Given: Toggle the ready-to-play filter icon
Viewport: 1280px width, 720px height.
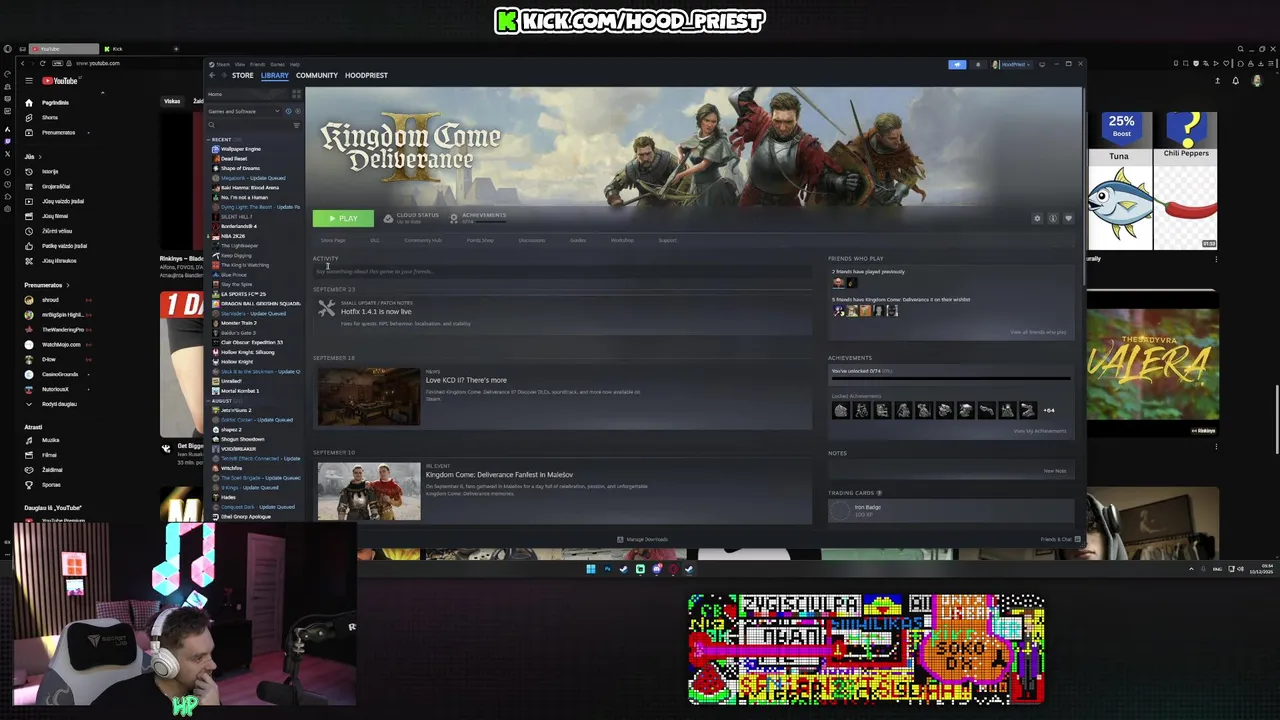Looking at the screenshot, I should click(297, 111).
